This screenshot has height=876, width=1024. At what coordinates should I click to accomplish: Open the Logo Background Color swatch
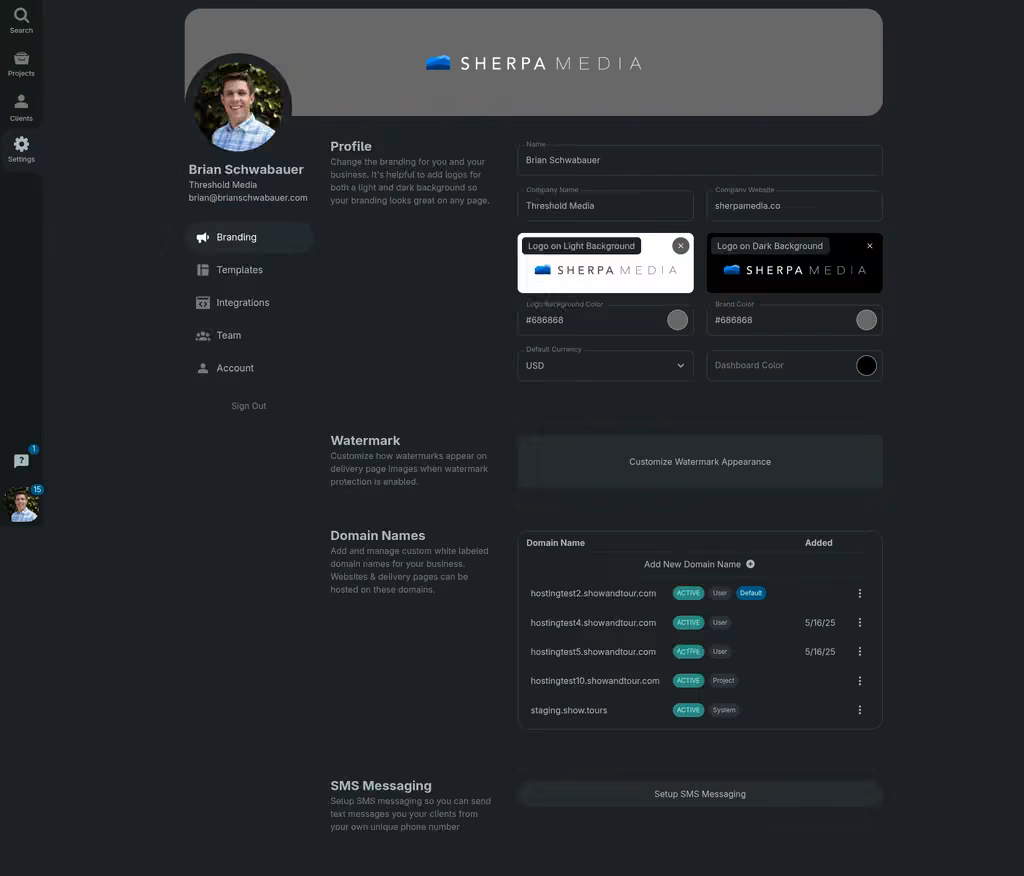point(677,320)
